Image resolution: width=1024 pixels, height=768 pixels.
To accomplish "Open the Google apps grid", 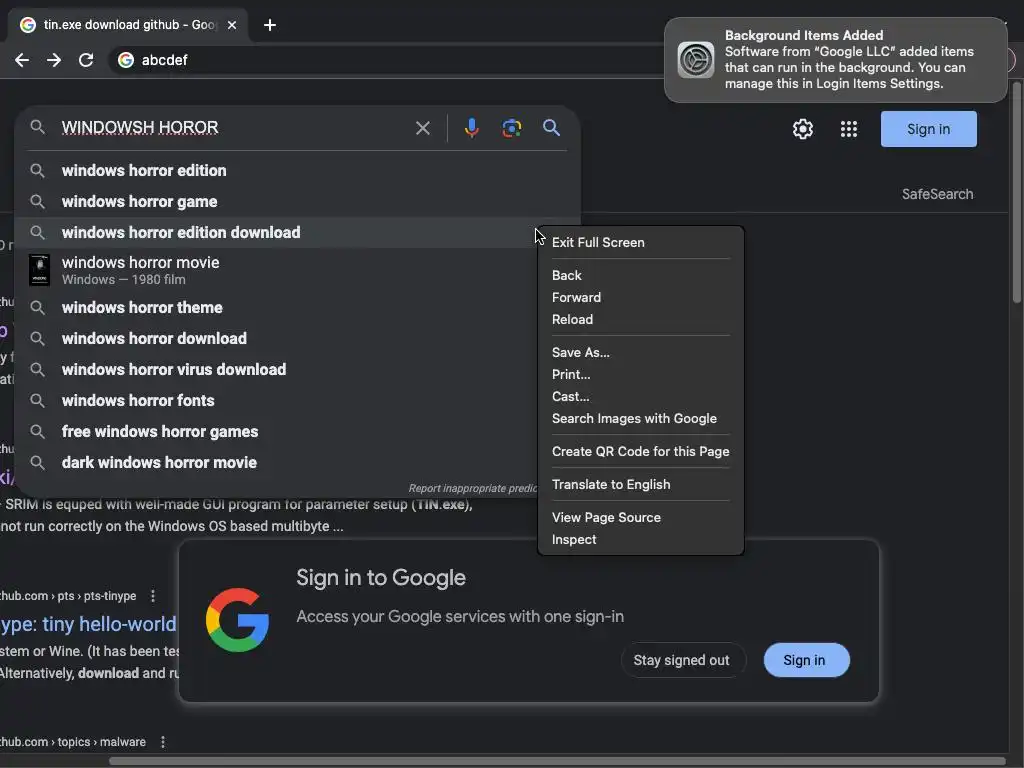I will click(848, 129).
